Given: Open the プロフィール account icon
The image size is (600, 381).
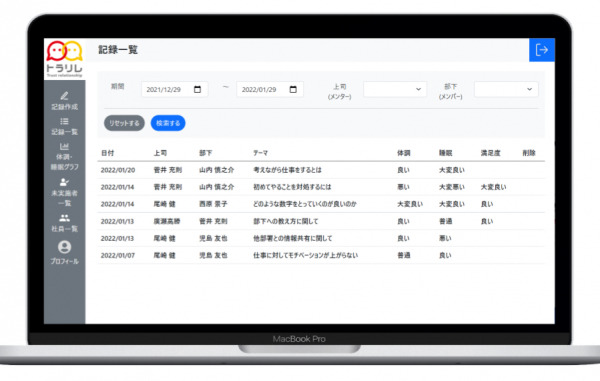Looking at the screenshot, I should [64, 247].
